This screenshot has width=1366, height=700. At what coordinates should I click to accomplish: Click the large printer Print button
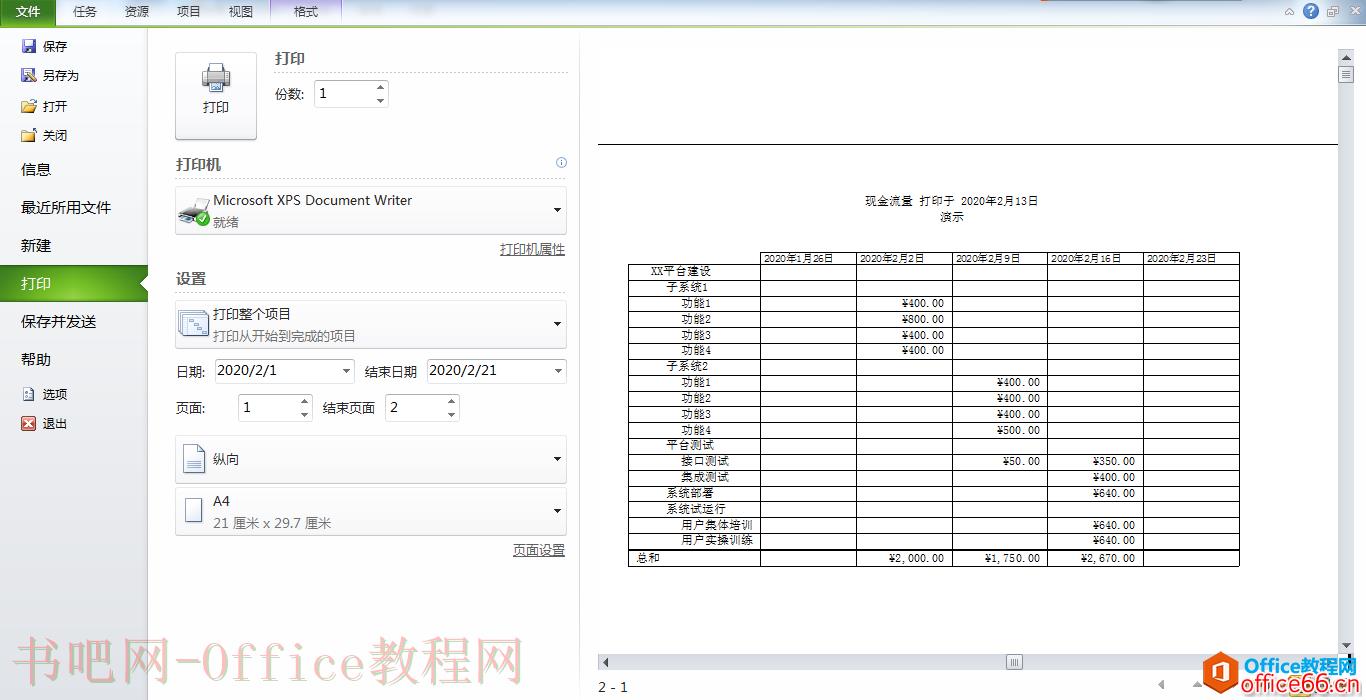[216, 95]
